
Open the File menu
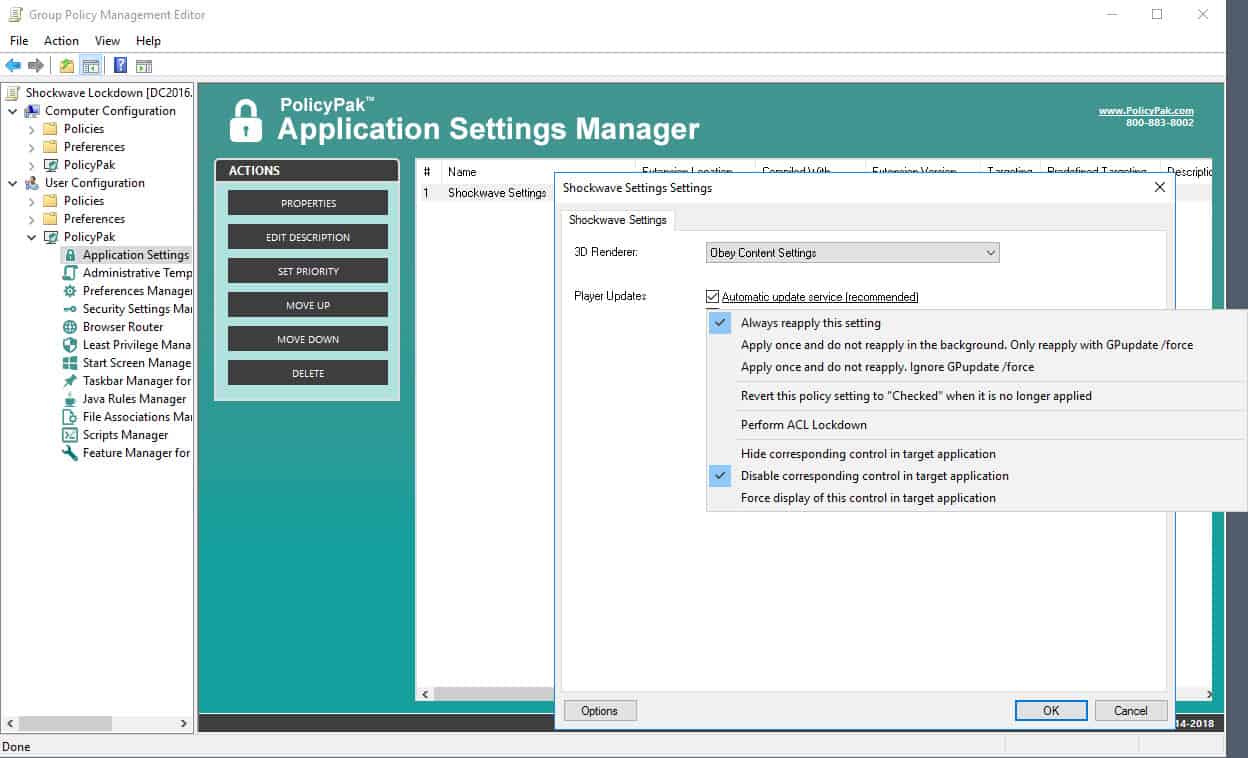click(19, 41)
